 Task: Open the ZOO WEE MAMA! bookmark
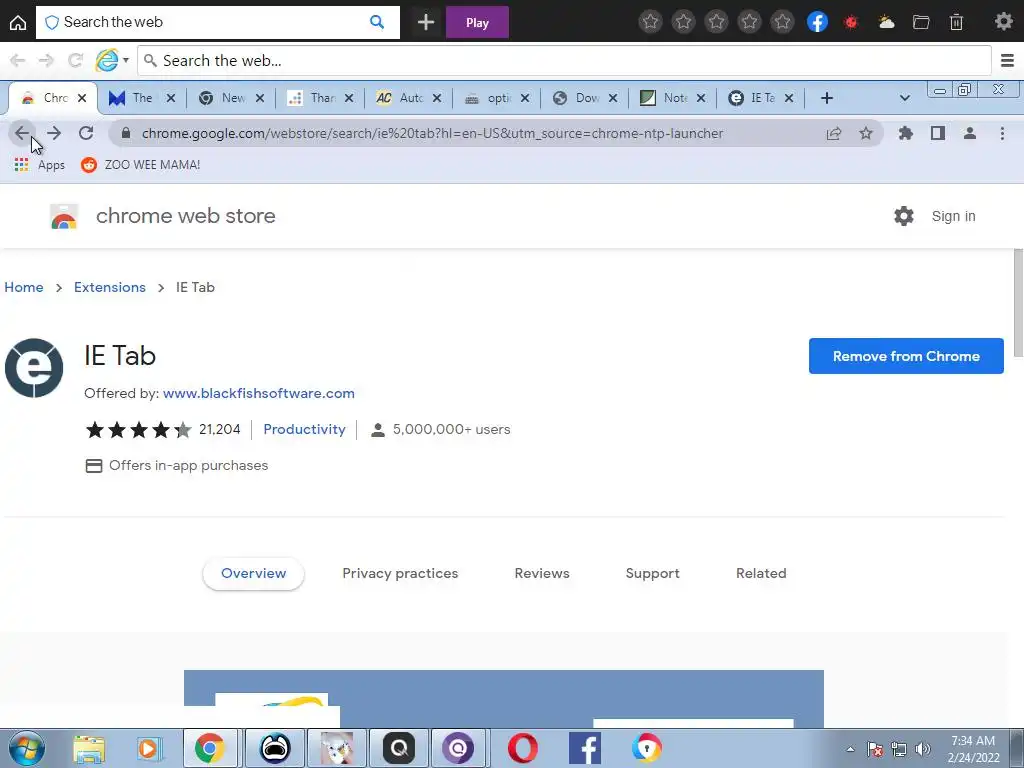pos(140,165)
